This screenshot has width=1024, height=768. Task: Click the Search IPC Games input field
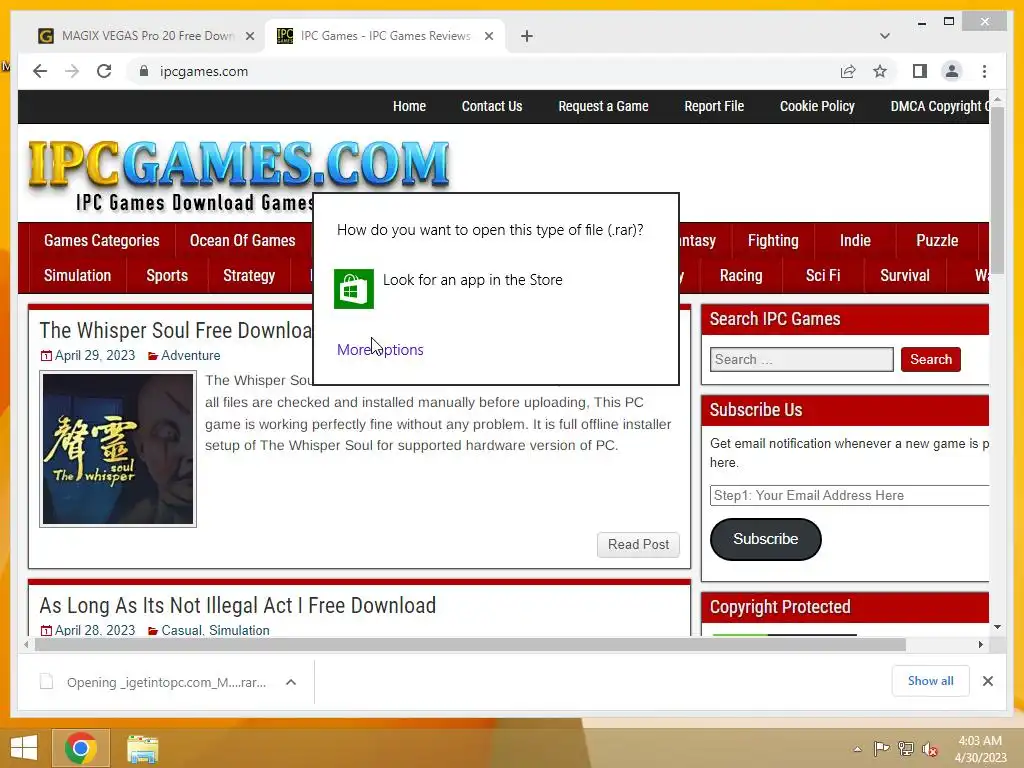click(801, 360)
